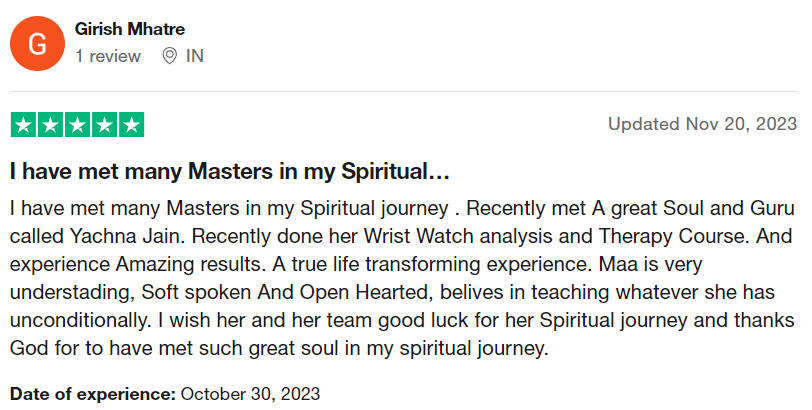This screenshot has height=410, width=812.
Task: Click the fourth green rating star
Action: pyautogui.click(x=104, y=125)
